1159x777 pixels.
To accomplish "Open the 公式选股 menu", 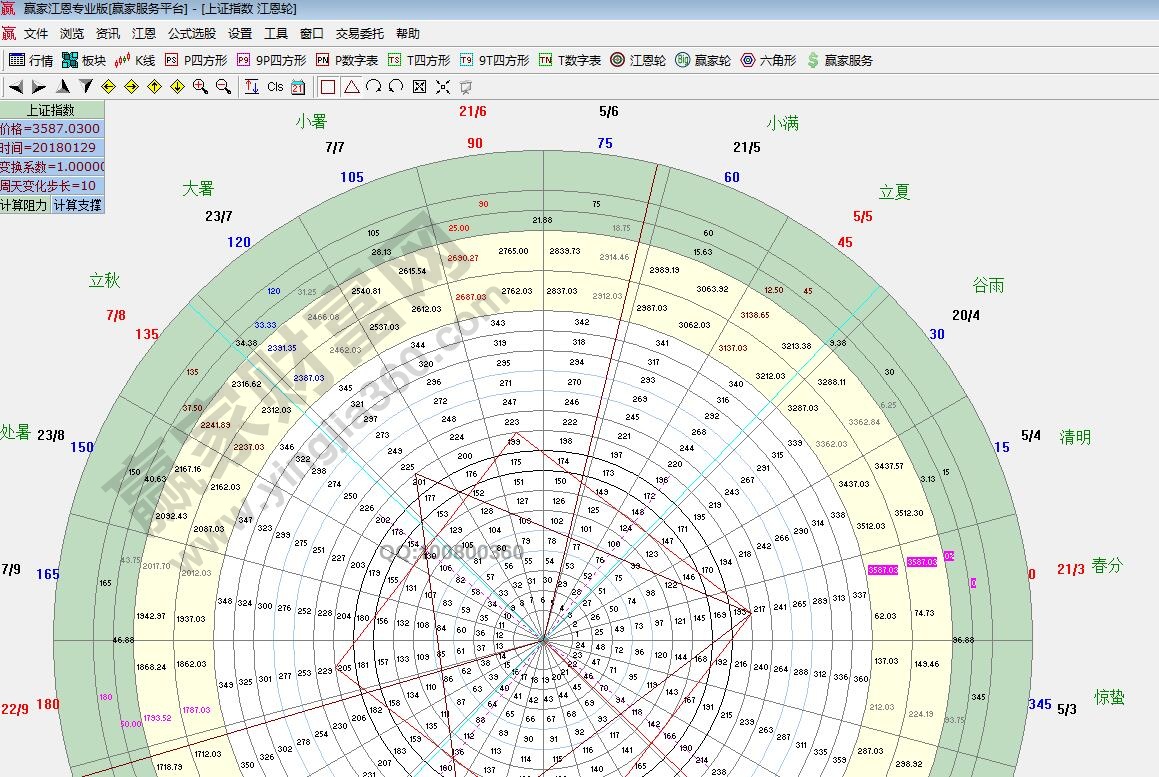I will [x=191, y=33].
